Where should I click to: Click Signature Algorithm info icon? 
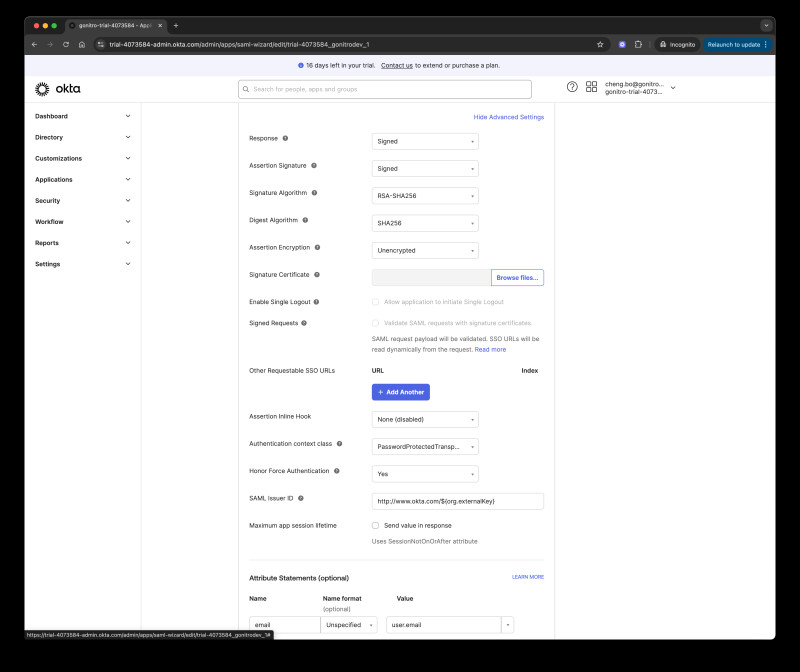[x=314, y=193]
